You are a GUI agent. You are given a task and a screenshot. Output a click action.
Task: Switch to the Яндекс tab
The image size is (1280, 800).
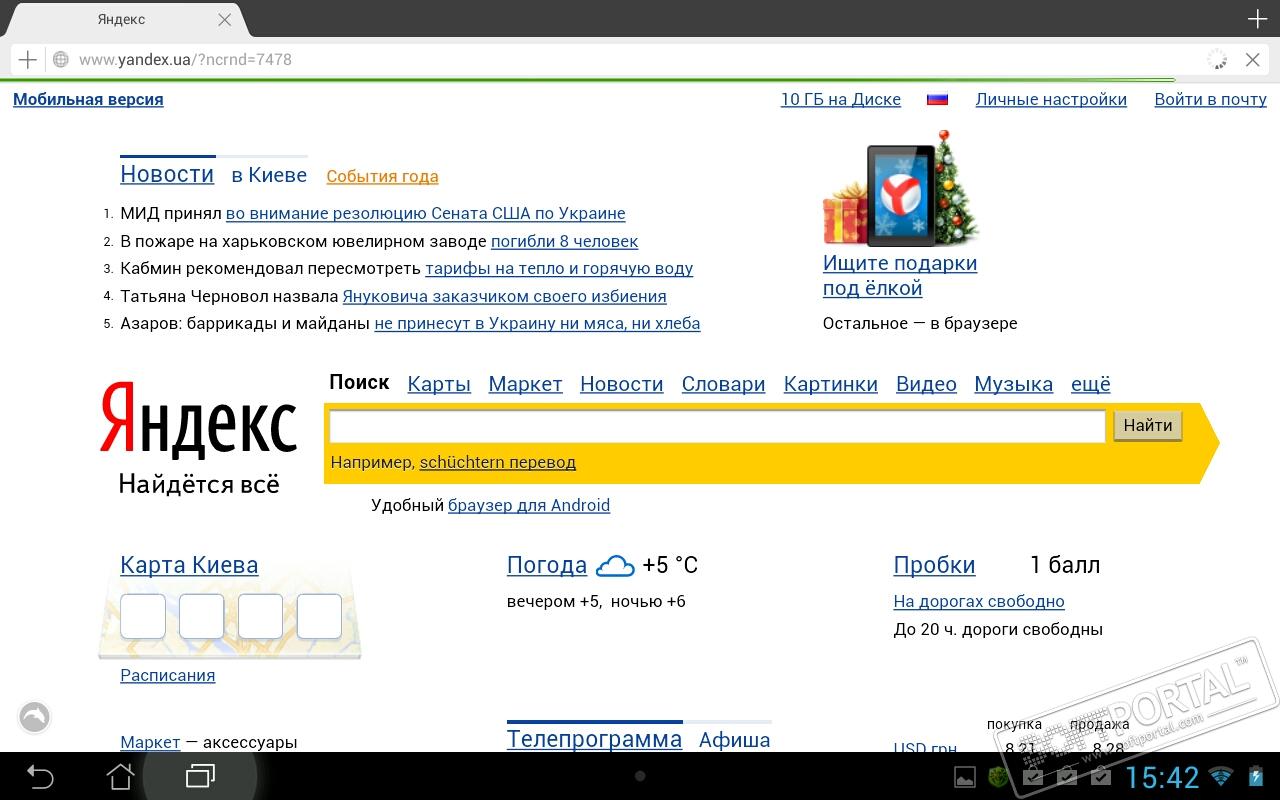click(122, 19)
